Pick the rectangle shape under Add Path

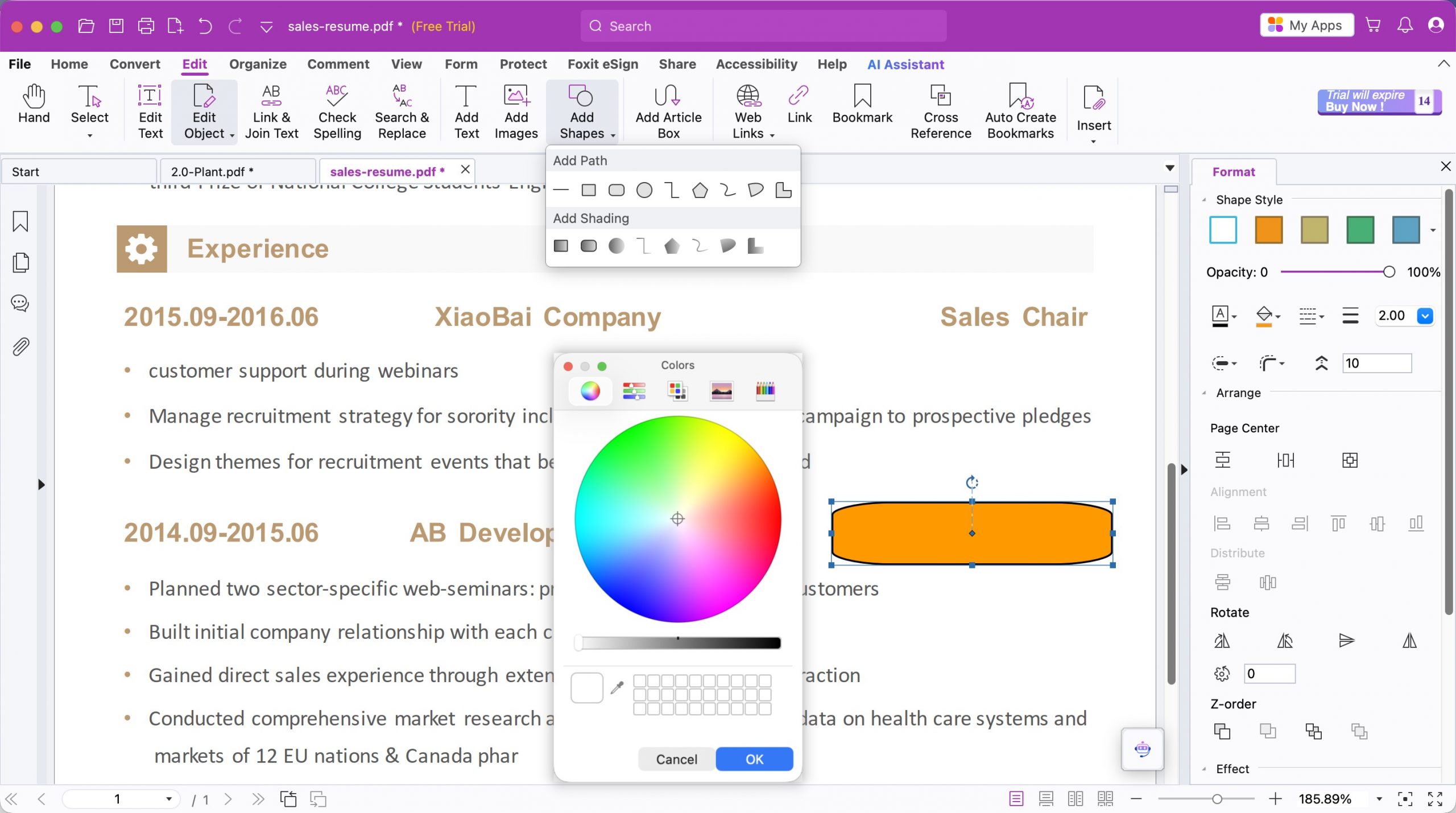point(589,190)
